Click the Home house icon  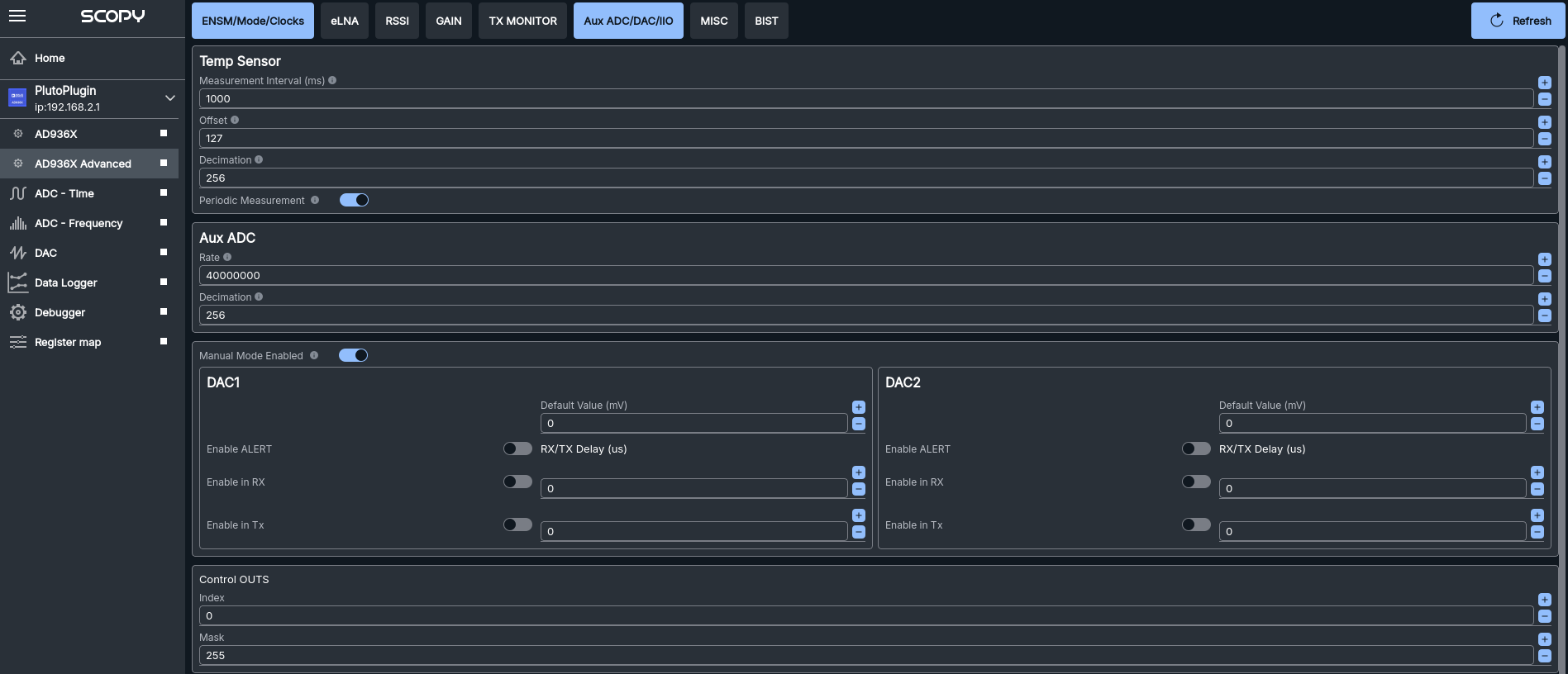18,58
